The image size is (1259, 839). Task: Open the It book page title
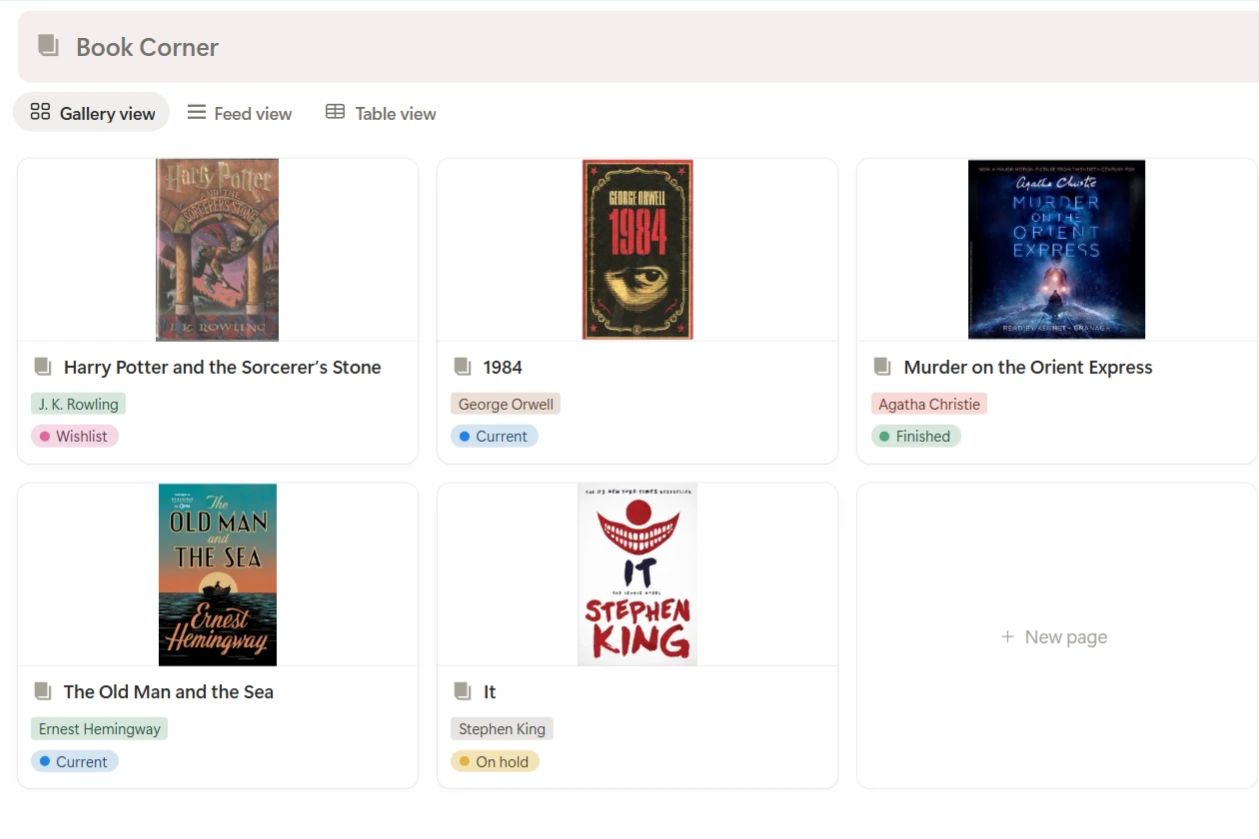pos(489,692)
